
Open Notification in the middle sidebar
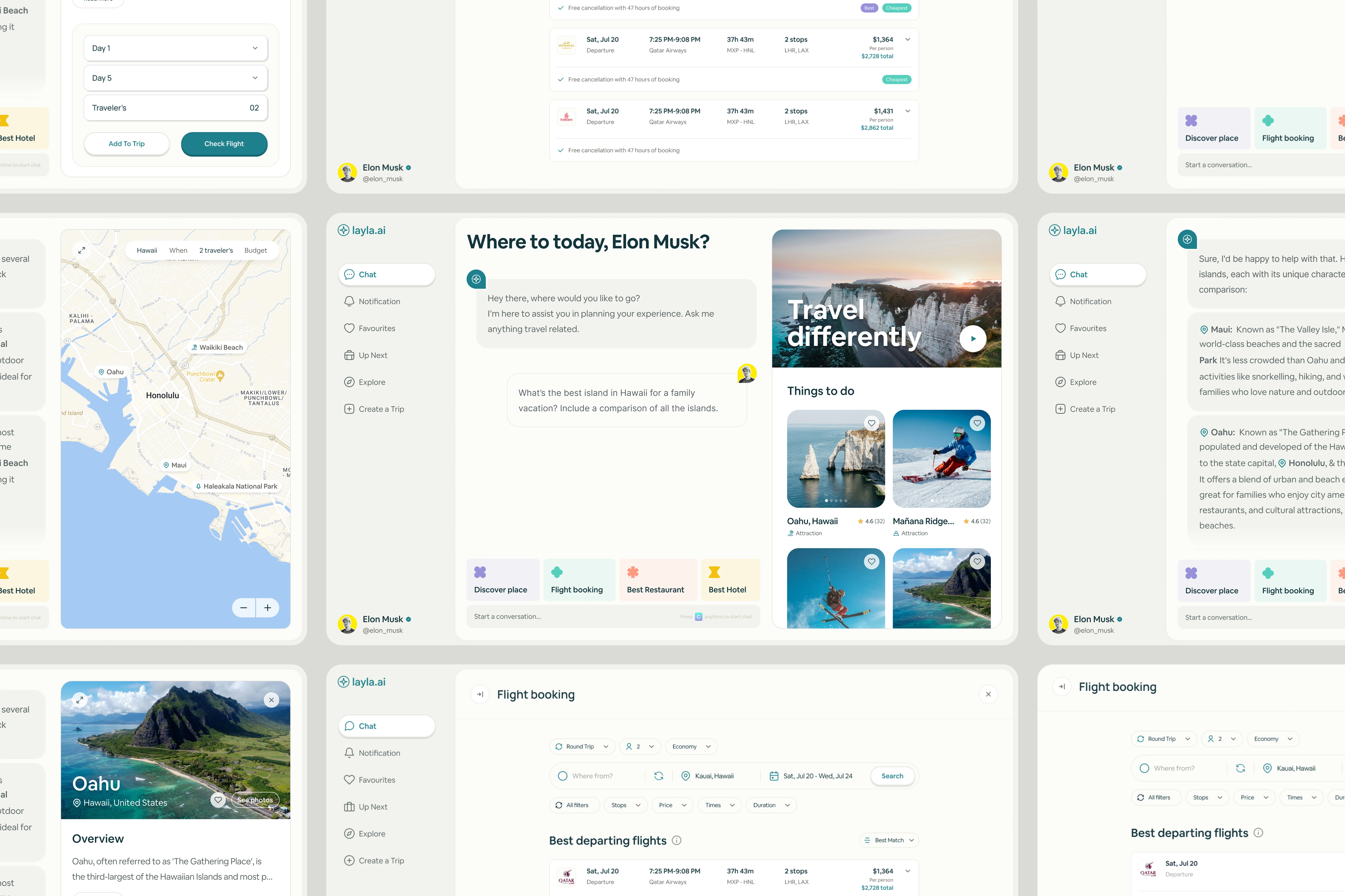pos(379,301)
